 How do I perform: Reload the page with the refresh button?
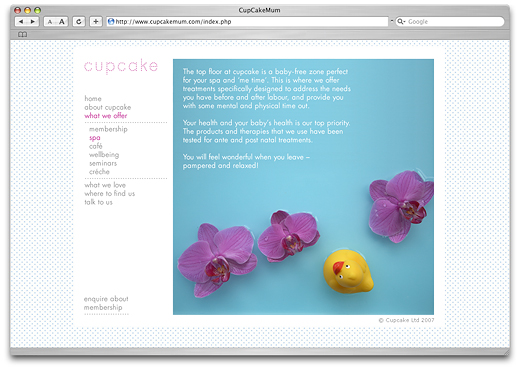(79, 22)
